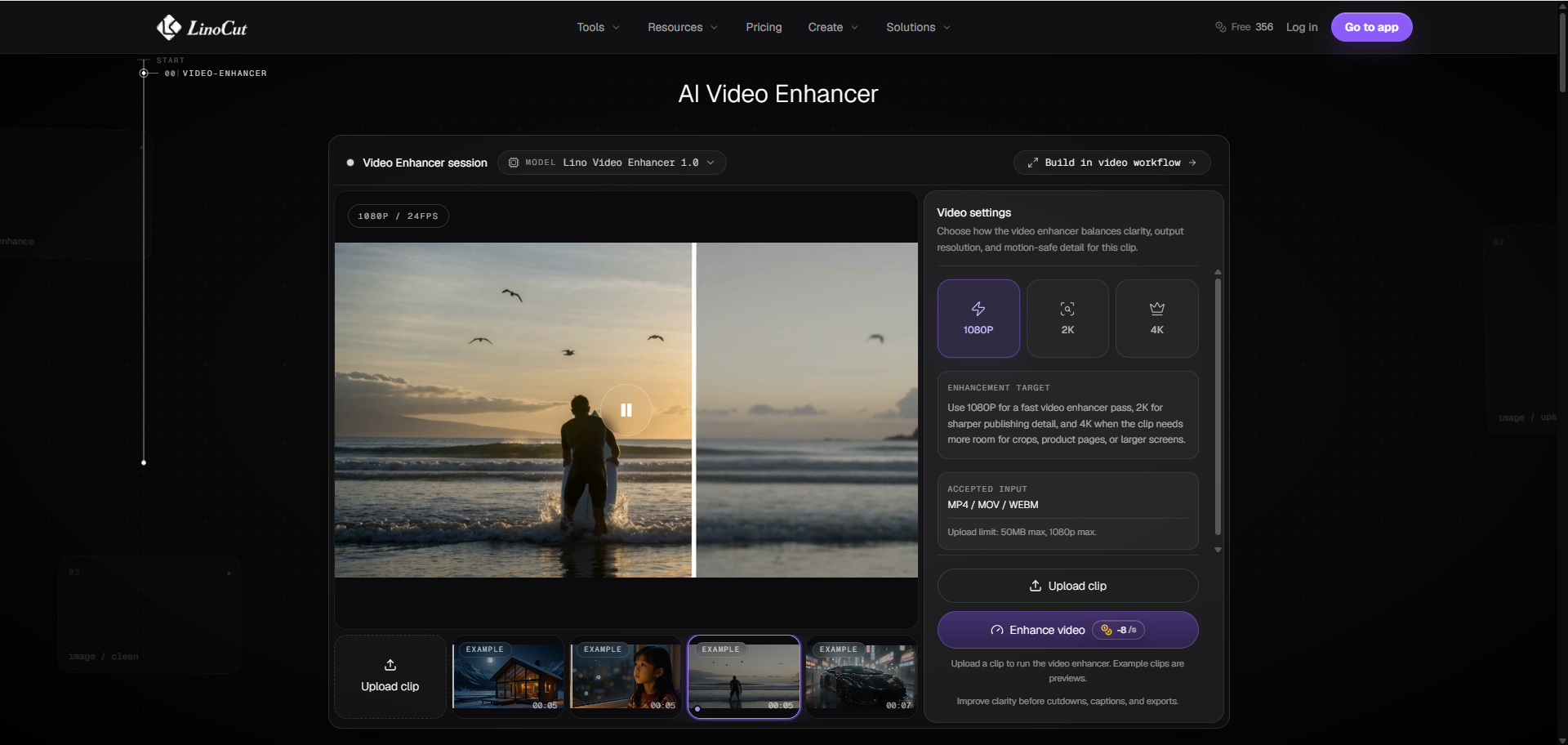Screen dimensions: 1568x745
Task: Click the Enhance video button
Action: pos(1067,630)
